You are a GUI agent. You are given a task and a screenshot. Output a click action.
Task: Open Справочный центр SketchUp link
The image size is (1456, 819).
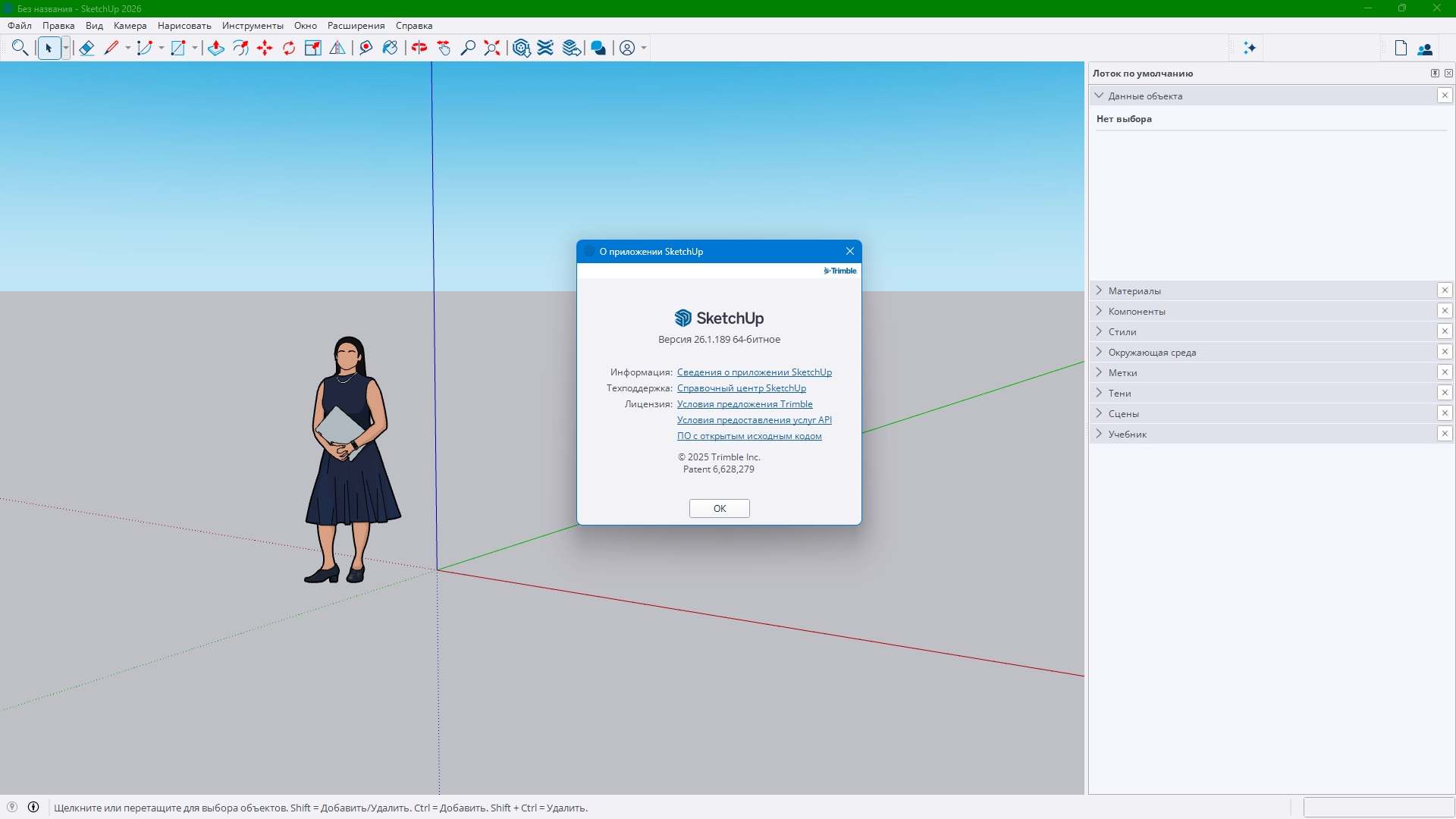741,388
